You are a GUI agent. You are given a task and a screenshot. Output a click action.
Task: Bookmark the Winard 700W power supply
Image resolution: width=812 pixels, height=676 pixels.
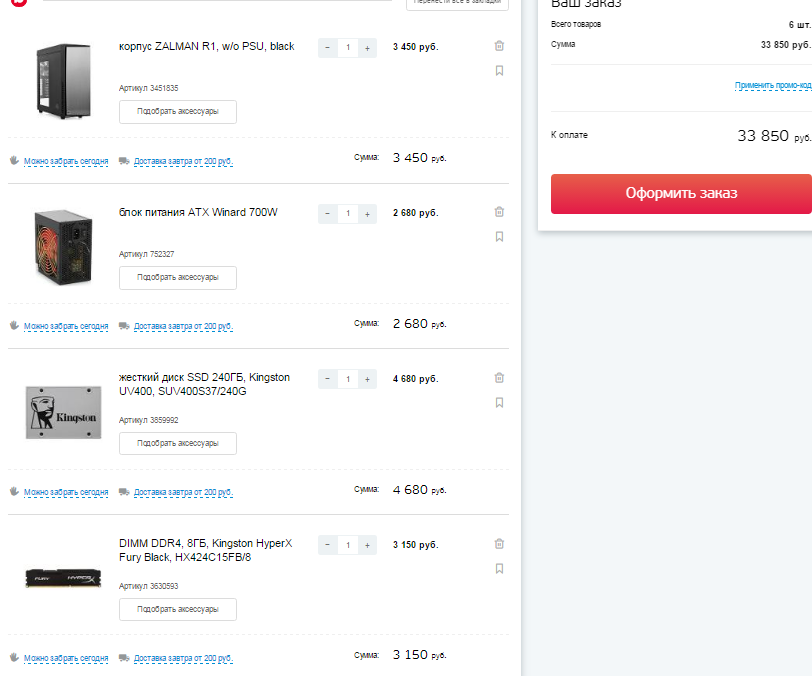499,236
